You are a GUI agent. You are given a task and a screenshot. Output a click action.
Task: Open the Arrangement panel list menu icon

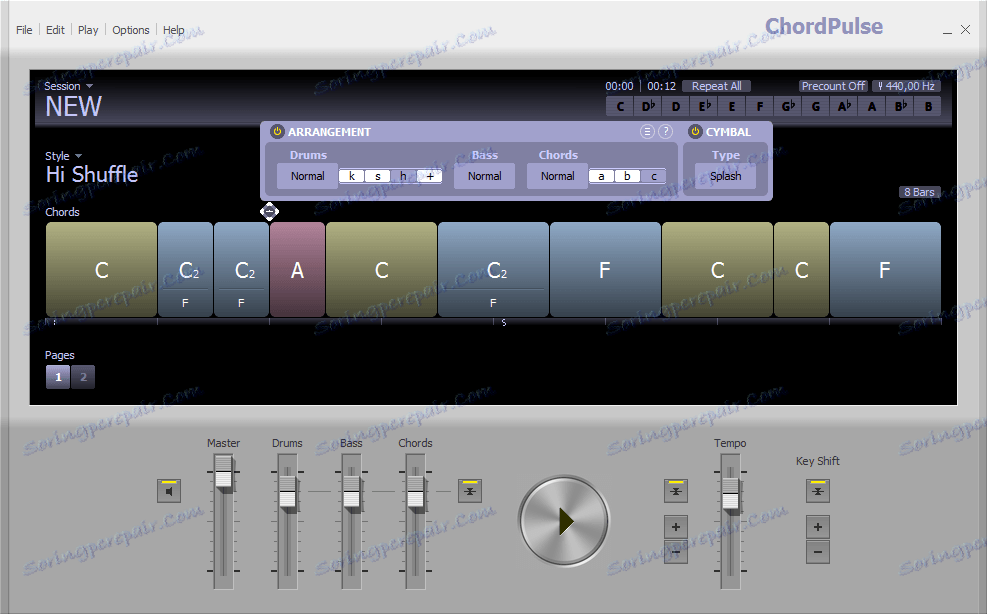(647, 132)
